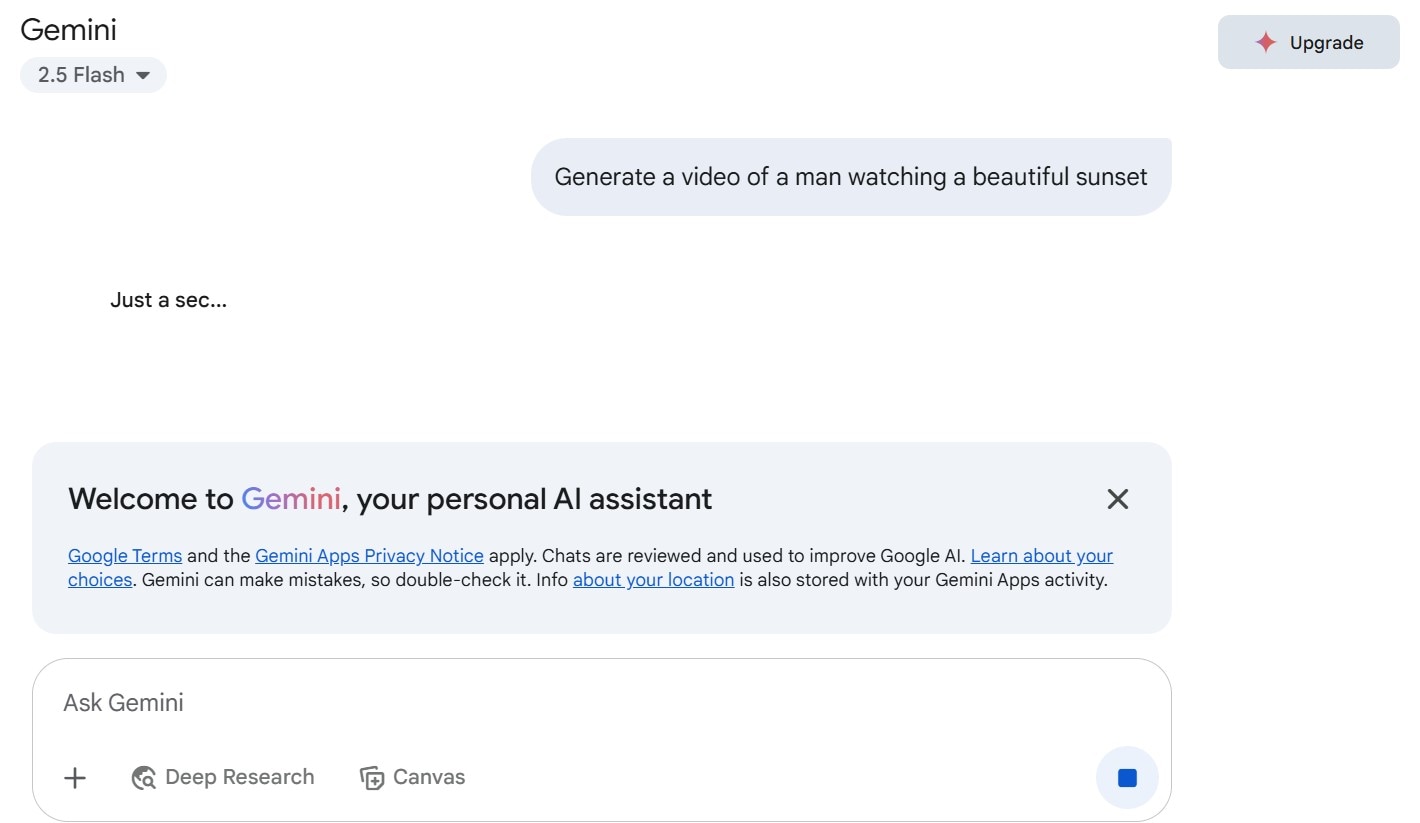The height and width of the screenshot is (823, 1420).
Task: Click the "about your location" link
Action: coord(653,580)
